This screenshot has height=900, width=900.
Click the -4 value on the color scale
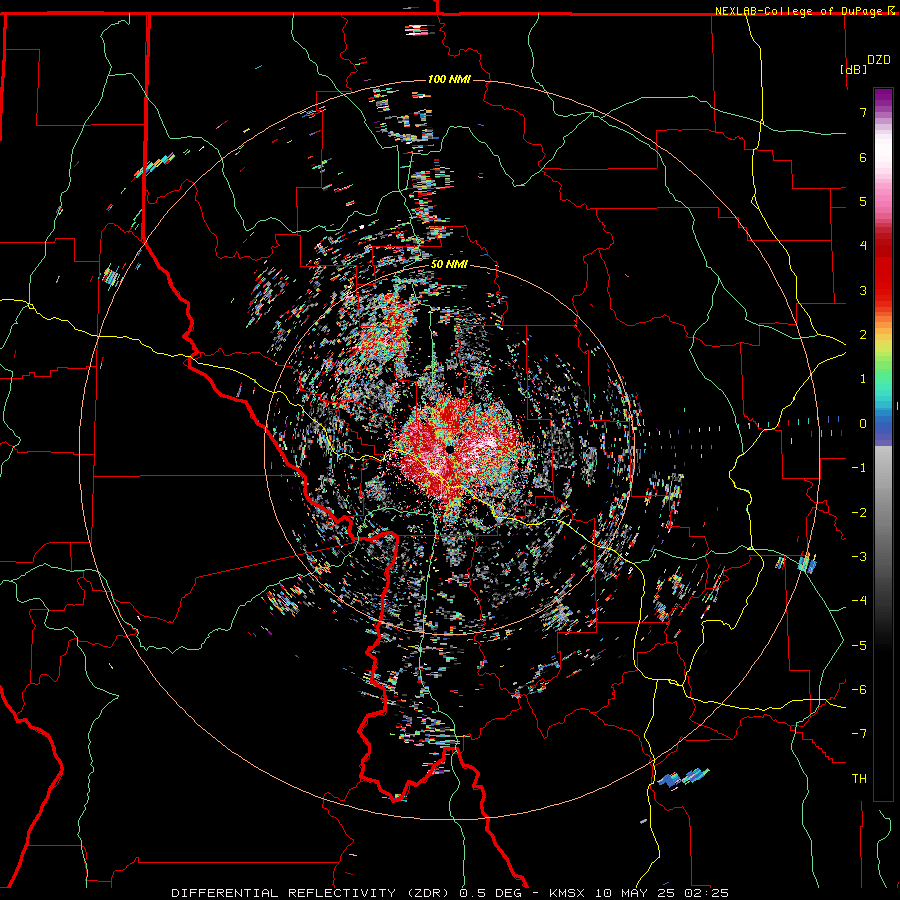tap(859, 601)
